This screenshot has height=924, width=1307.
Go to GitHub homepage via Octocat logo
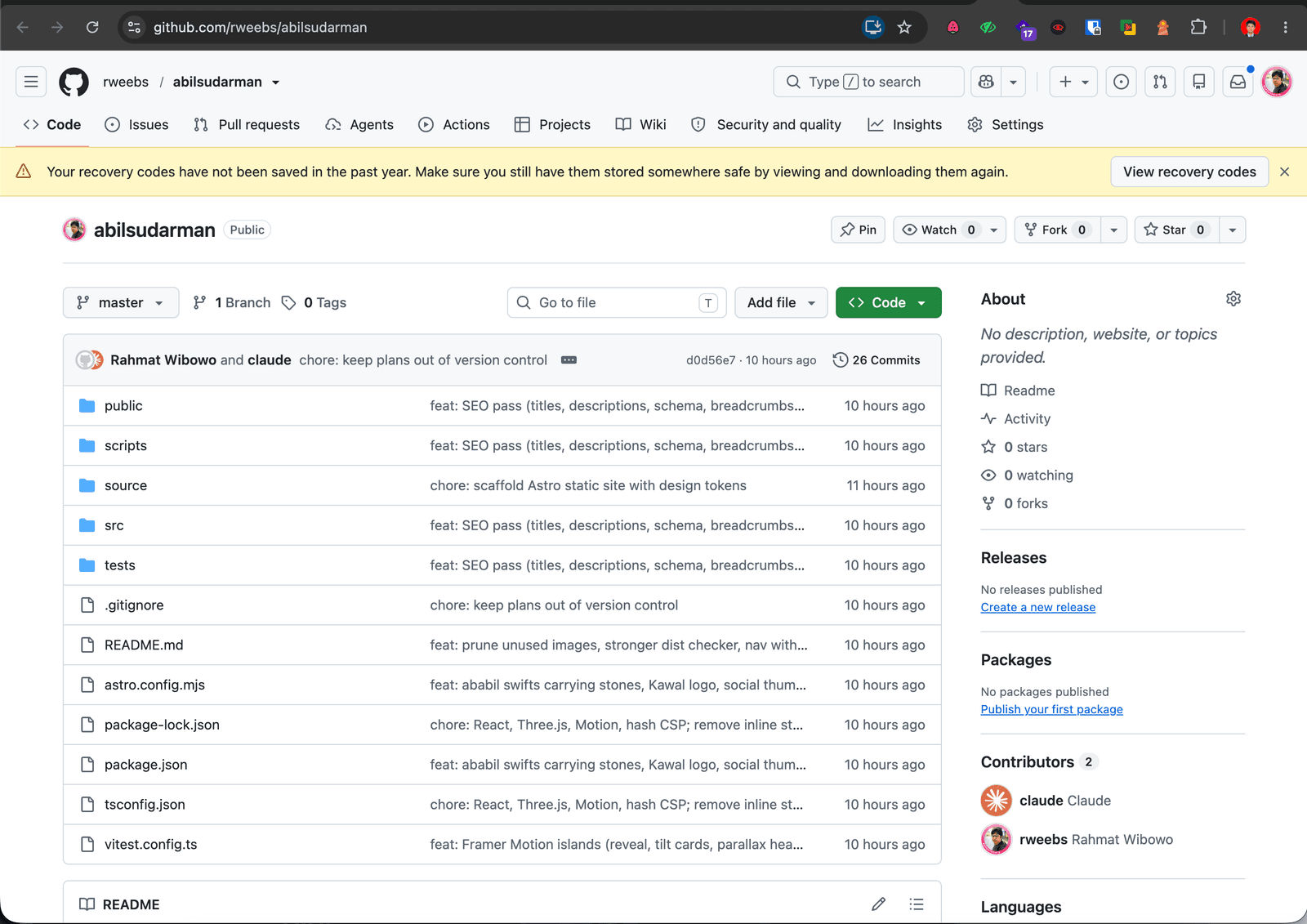coord(74,82)
